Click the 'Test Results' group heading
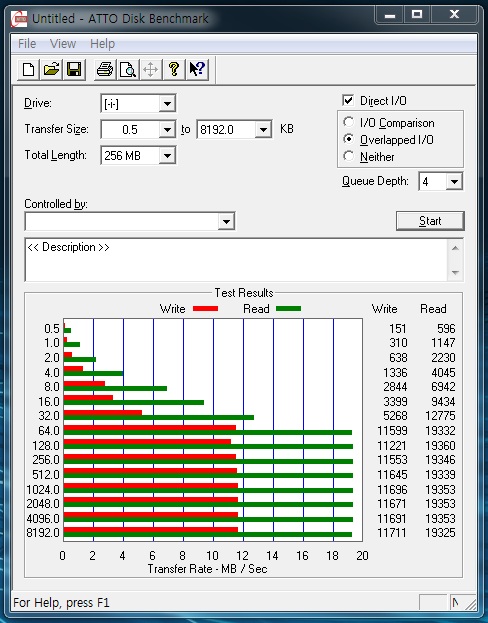Screen dimensions: 488x623 pos(244,293)
